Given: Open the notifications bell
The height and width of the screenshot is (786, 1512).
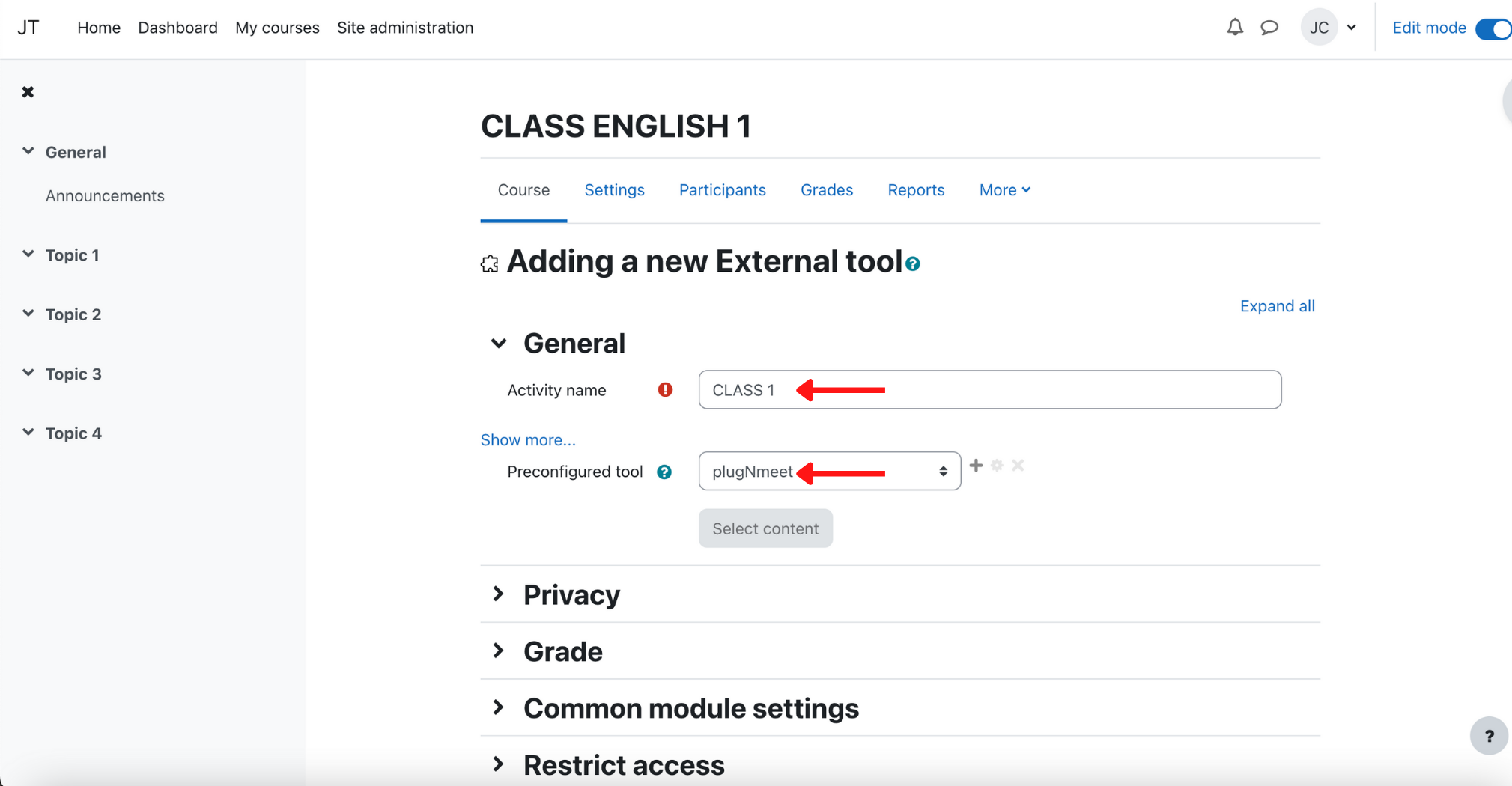Looking at the screenshot, I should coord(1234,28).
